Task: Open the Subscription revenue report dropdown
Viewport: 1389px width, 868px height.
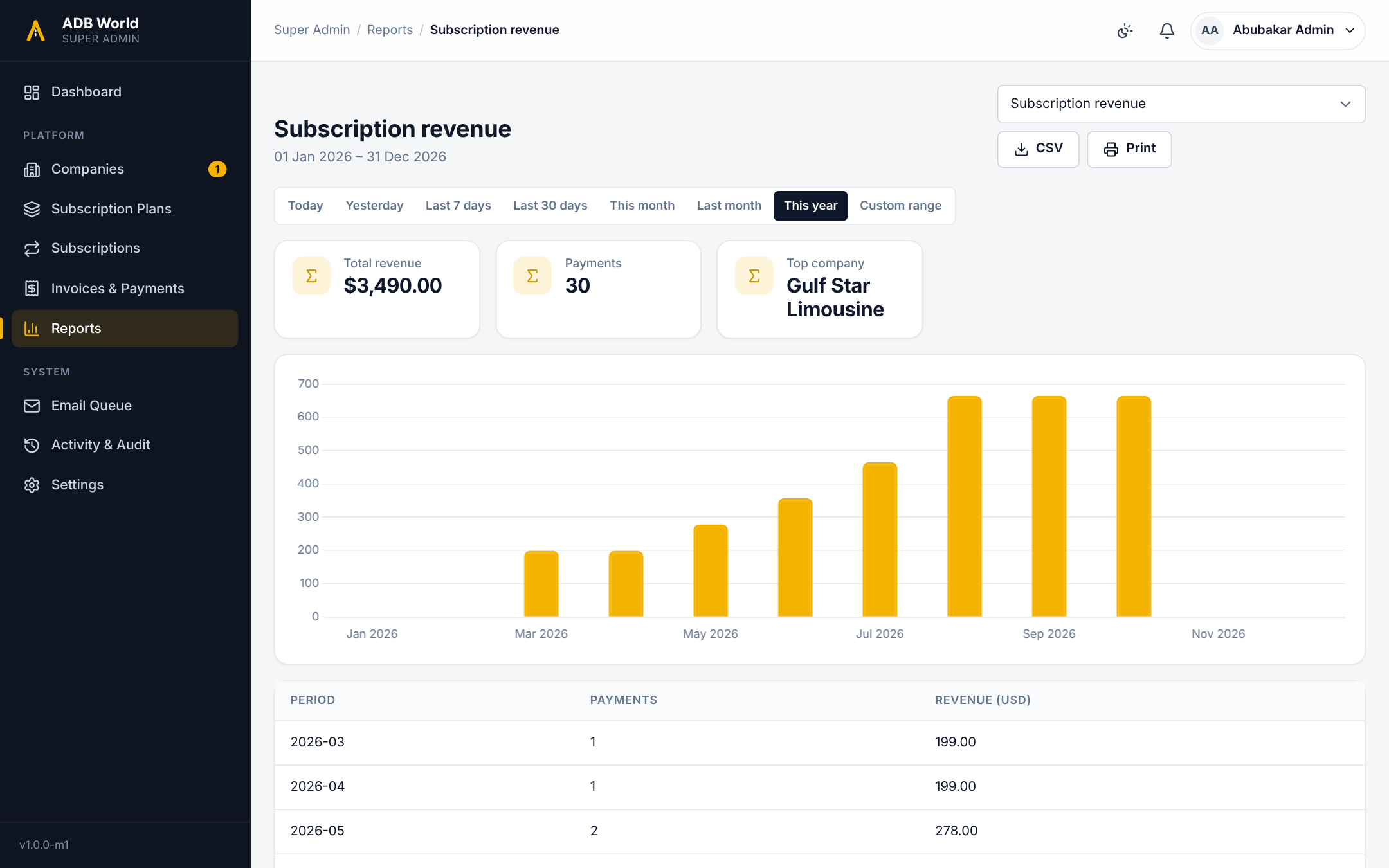Action: click(1181, 104)
